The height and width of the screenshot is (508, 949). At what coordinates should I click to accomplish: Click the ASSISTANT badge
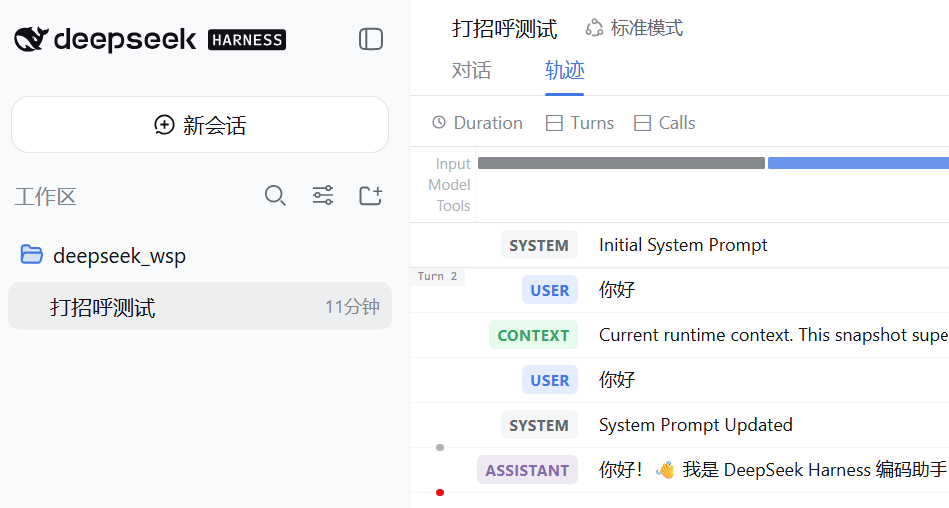tap(527, 470)
